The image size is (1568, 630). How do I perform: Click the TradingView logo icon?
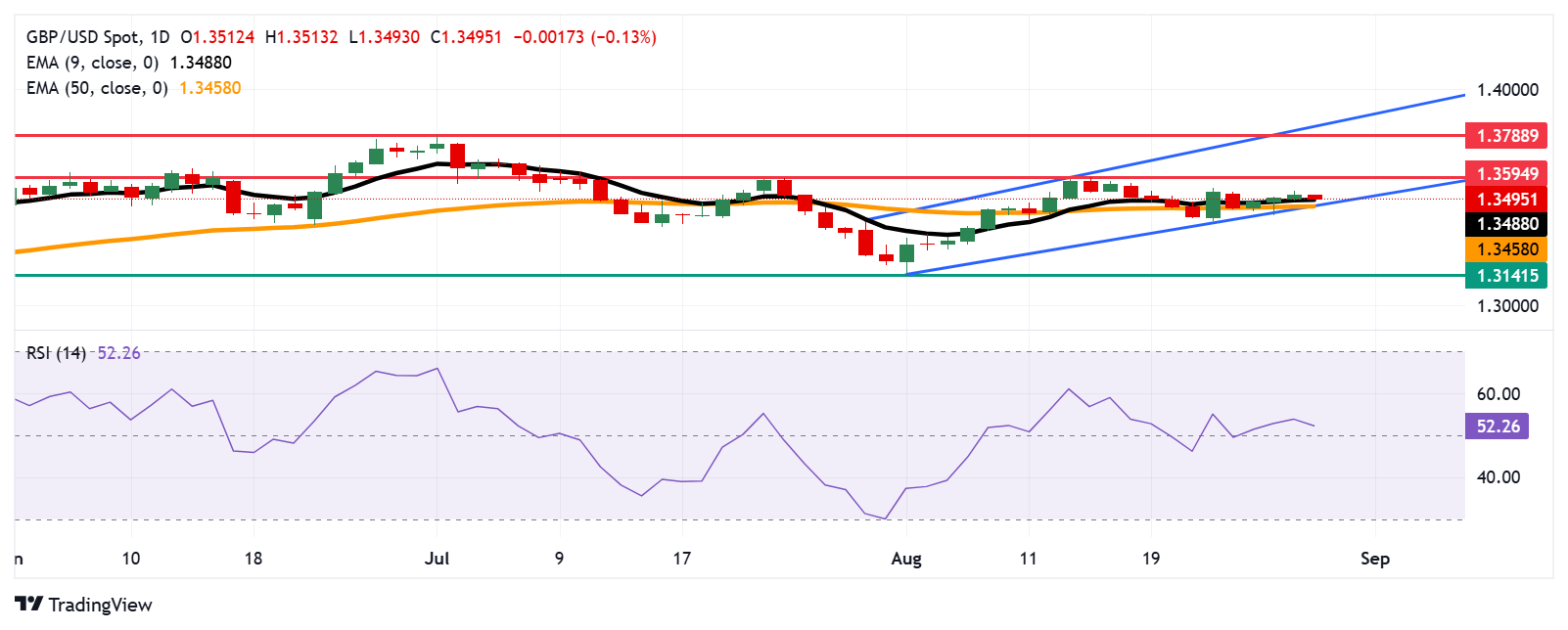[x=29, y=605]
